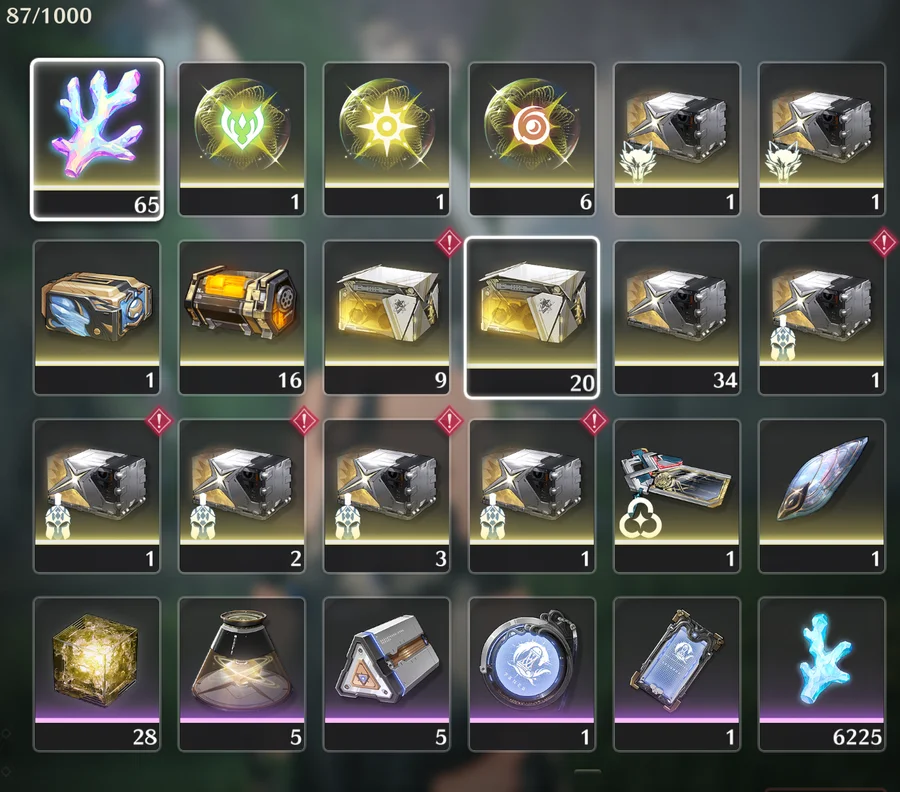Click the first wolf emblem silver box
The width and height of the screenshot is (900, 792).
coord(677,139)
